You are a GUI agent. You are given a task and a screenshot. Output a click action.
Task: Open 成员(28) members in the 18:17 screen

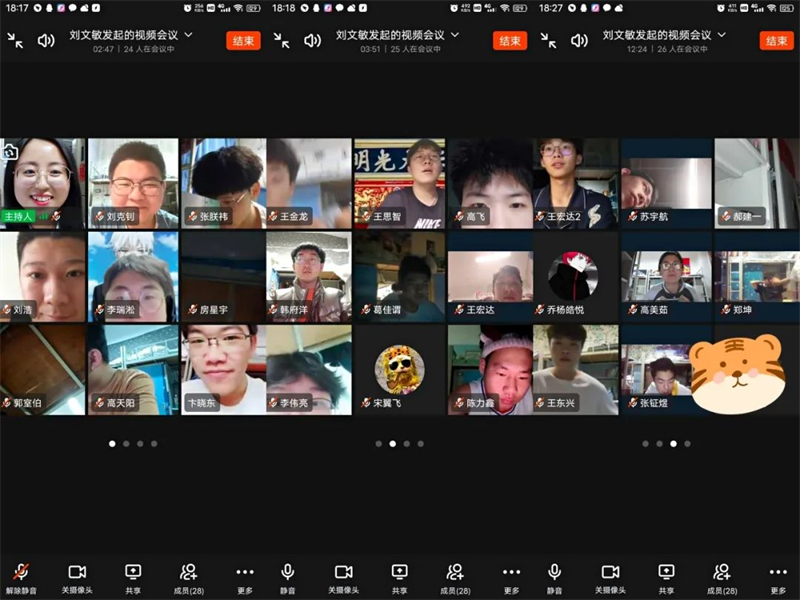pyautogui.click(x=189, y=572)
